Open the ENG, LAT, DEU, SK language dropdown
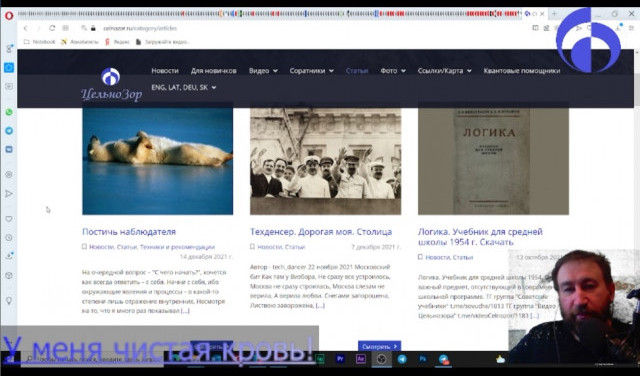The image size is (640, 376). [184, 87]
